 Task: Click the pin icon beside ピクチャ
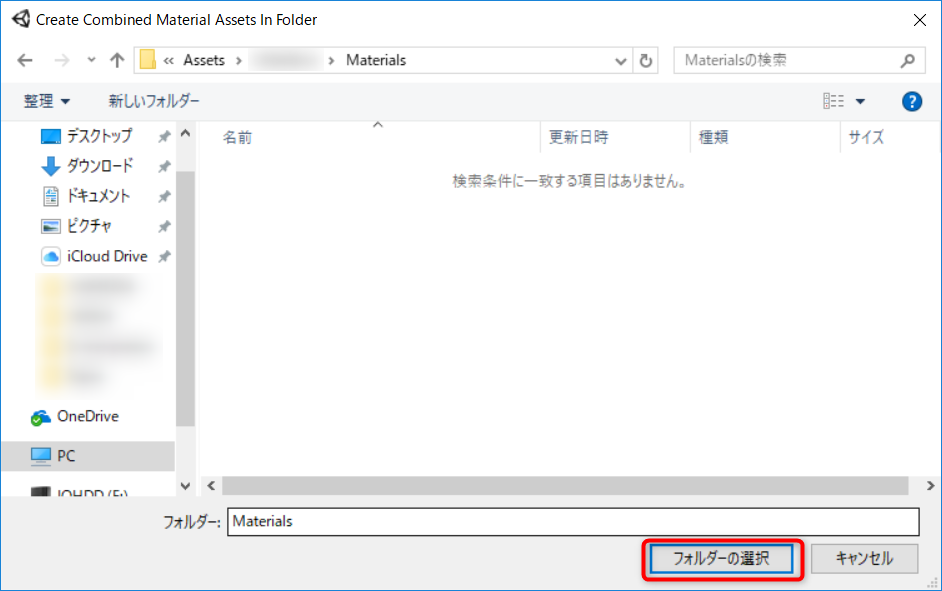point(164,226)
